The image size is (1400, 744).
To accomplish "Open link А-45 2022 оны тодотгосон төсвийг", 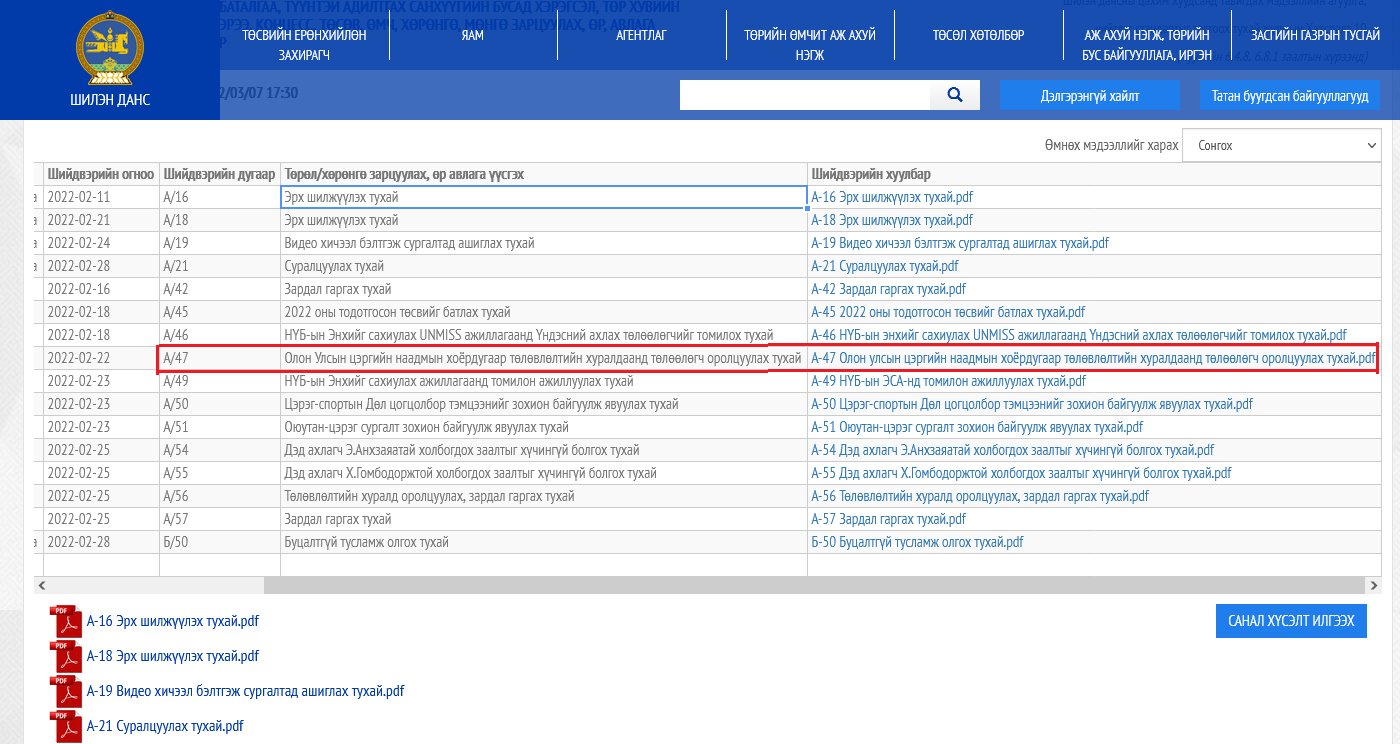I will [947, 312].
